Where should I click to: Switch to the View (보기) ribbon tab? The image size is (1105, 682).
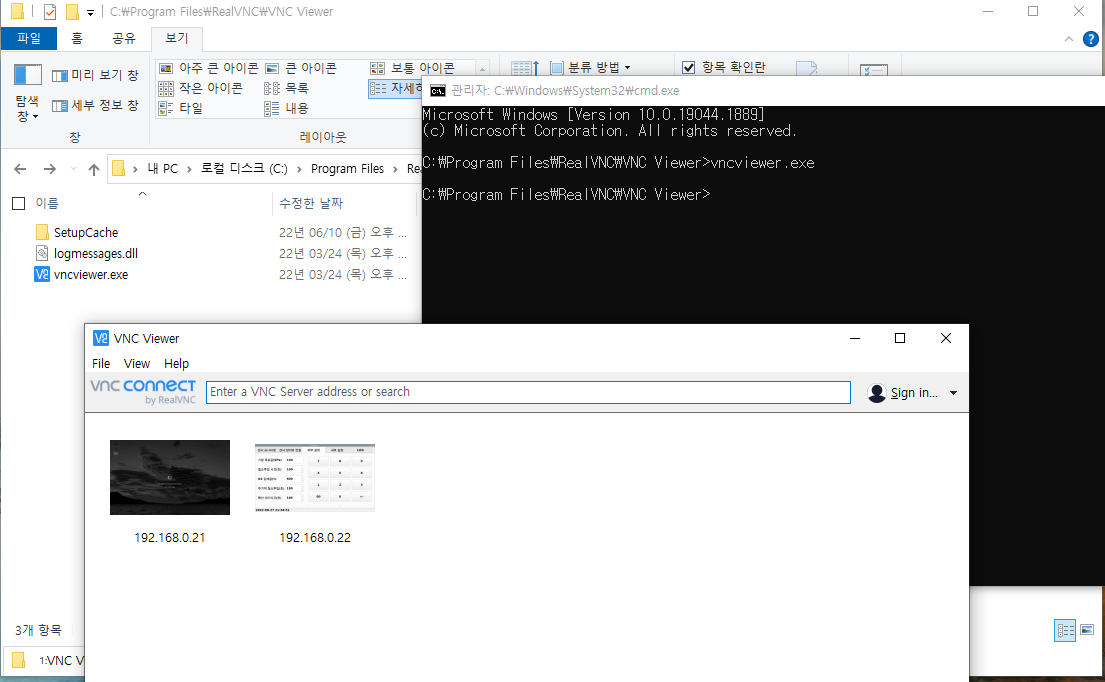177,38
